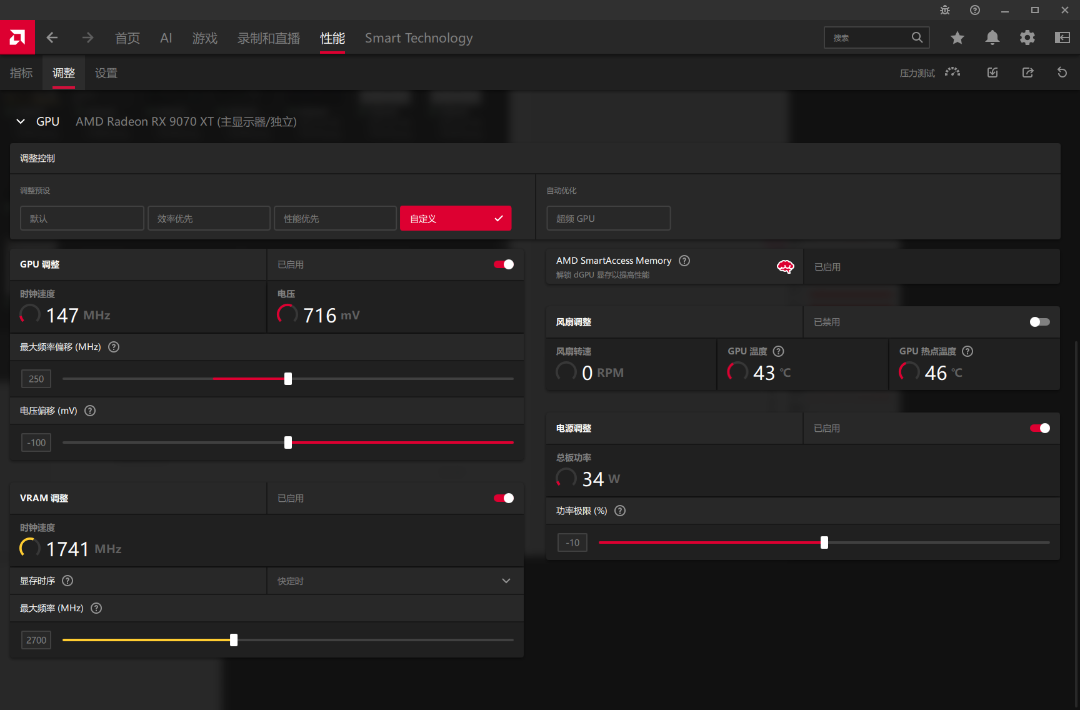Disable the GPU 调整 toggle

tap(504, 265)
